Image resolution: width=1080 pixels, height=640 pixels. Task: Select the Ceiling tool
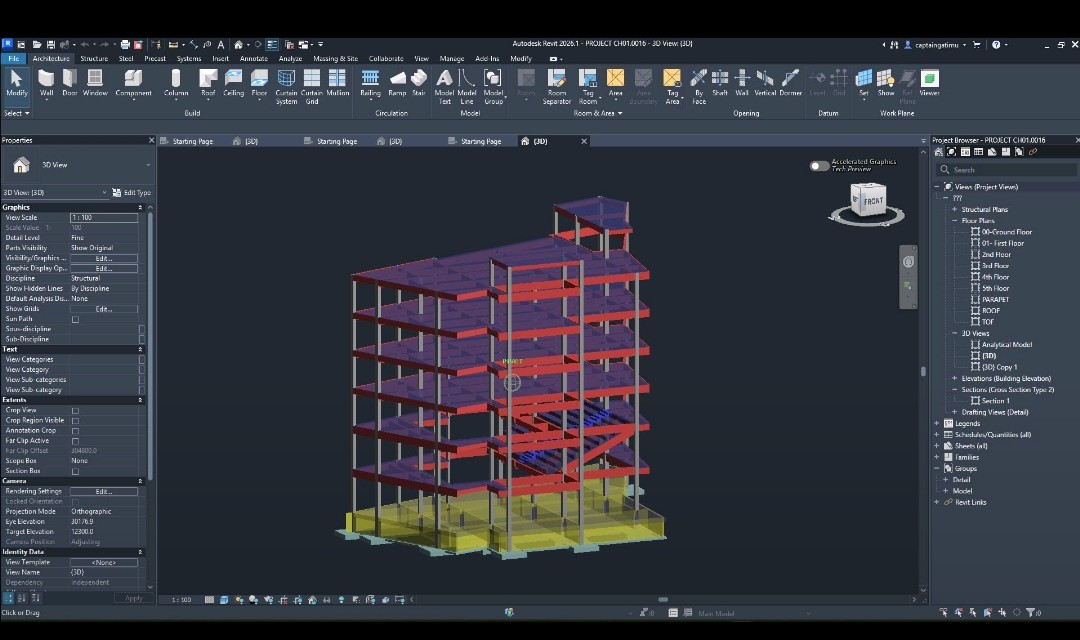pyautogui.click(x=233, y=83)
